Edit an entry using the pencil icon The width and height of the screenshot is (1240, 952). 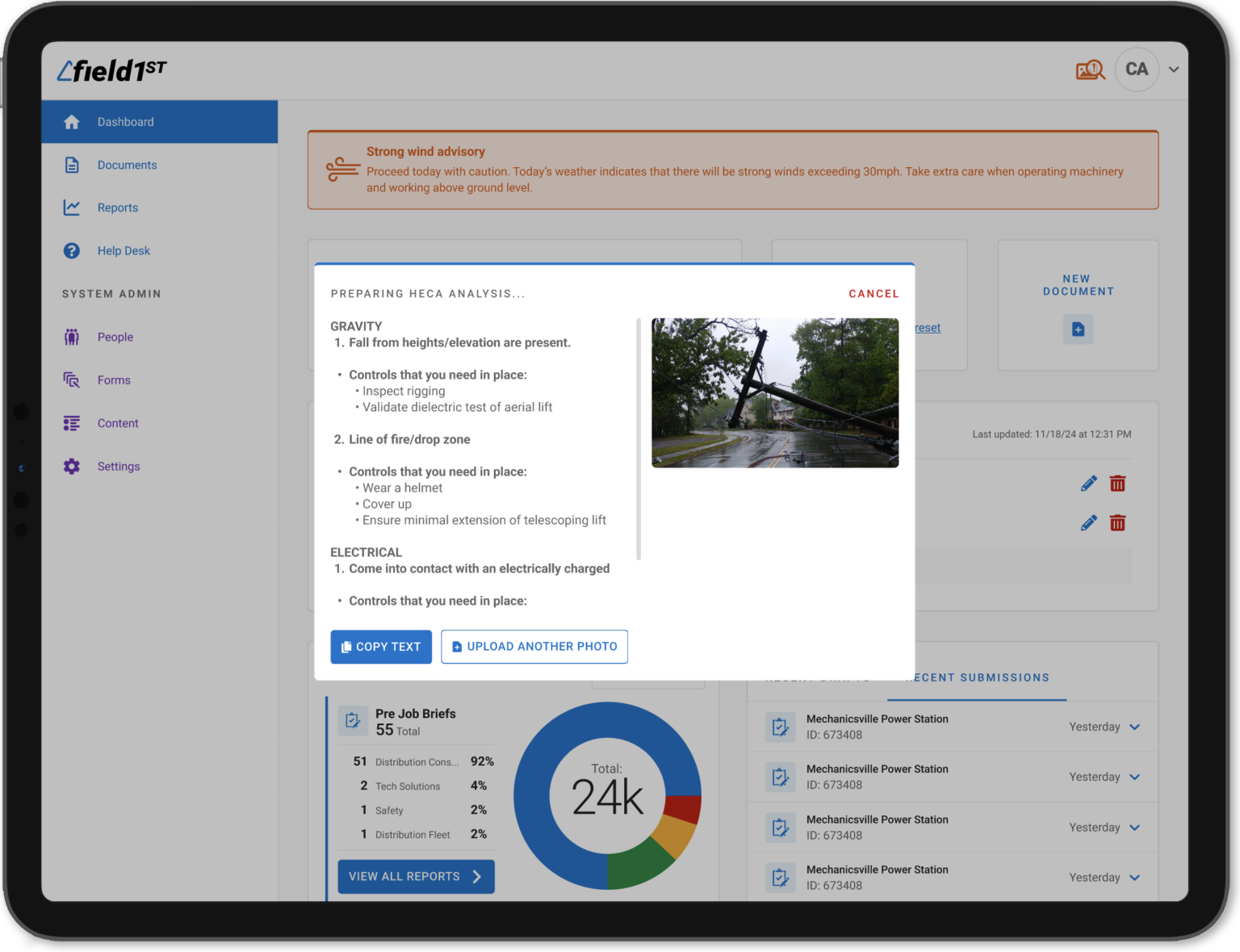[x=1088, y=483]
